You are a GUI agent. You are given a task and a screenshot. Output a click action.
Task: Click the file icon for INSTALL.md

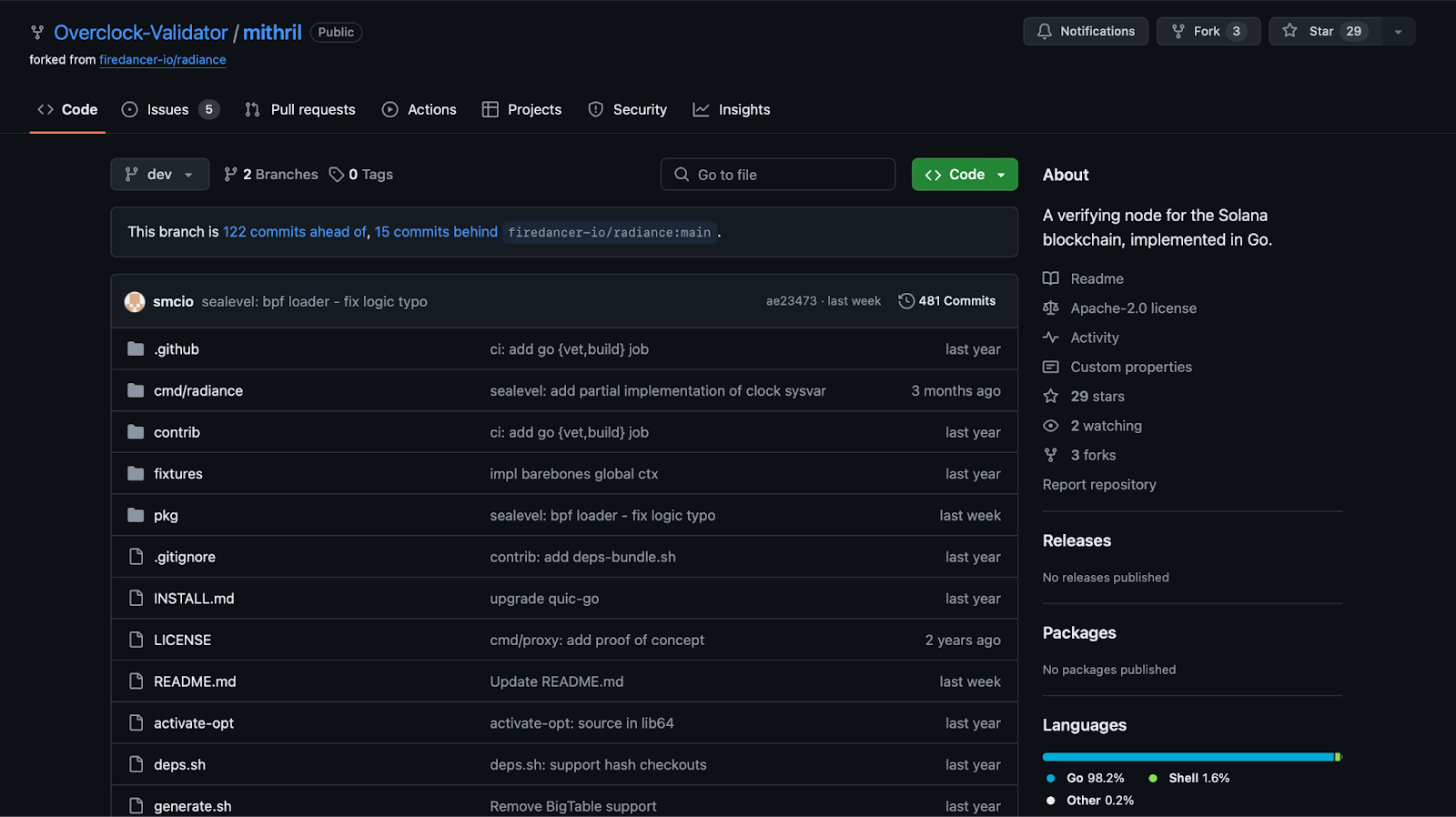tap(136, 599)
